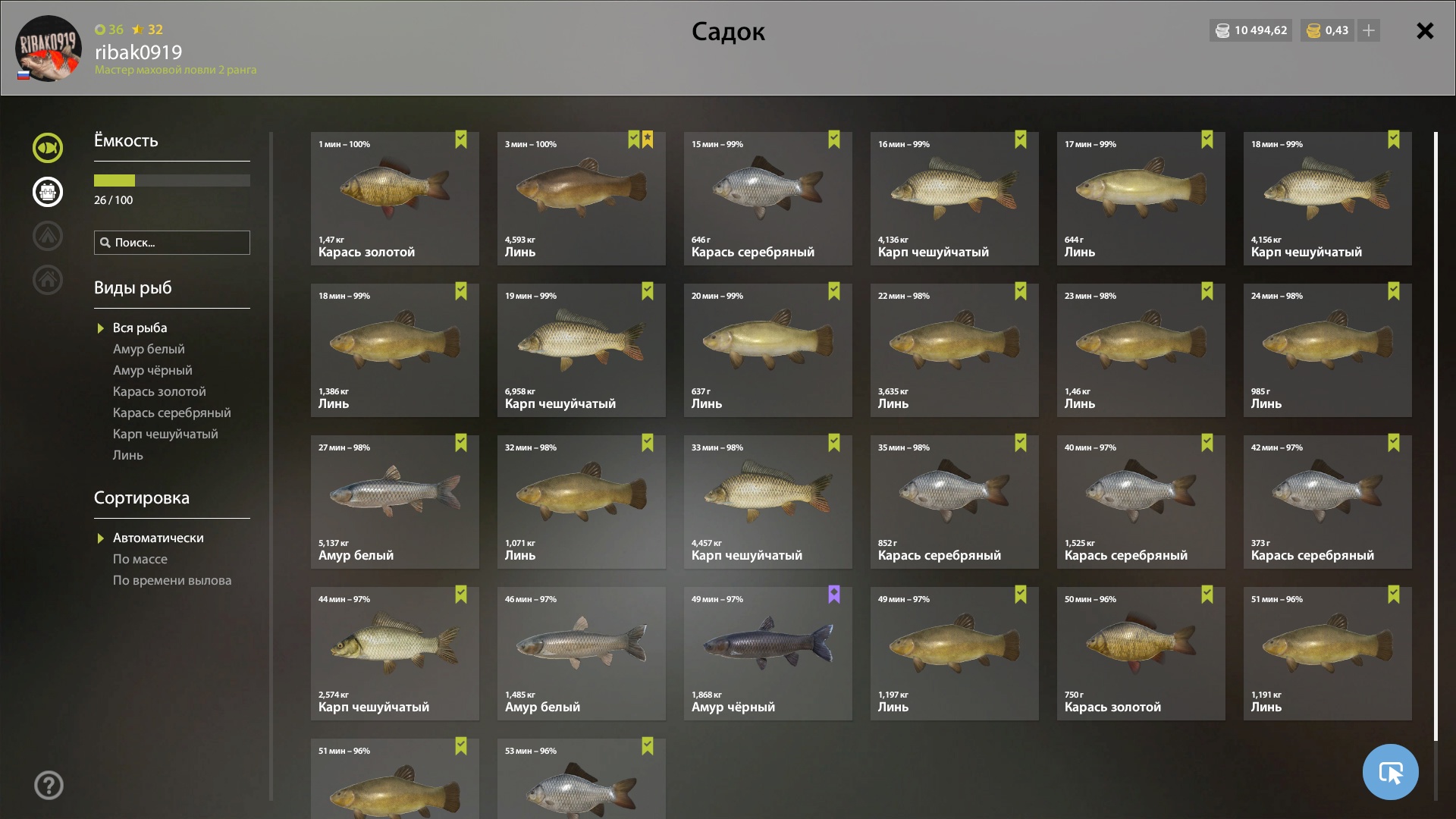Click the plus icon to add gold coins

coord(1369,30)
